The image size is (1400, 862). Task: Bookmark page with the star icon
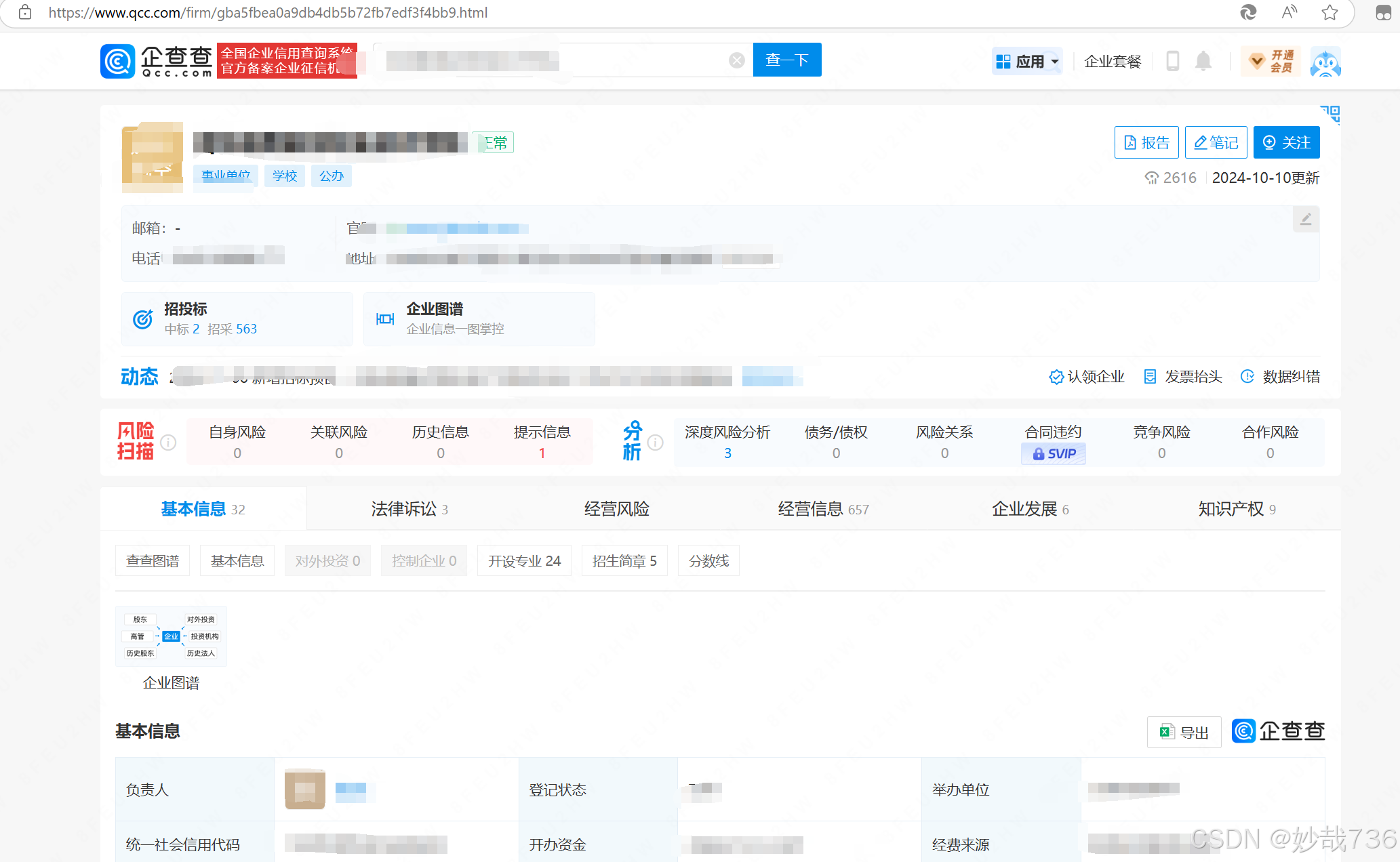point(1329,12)
